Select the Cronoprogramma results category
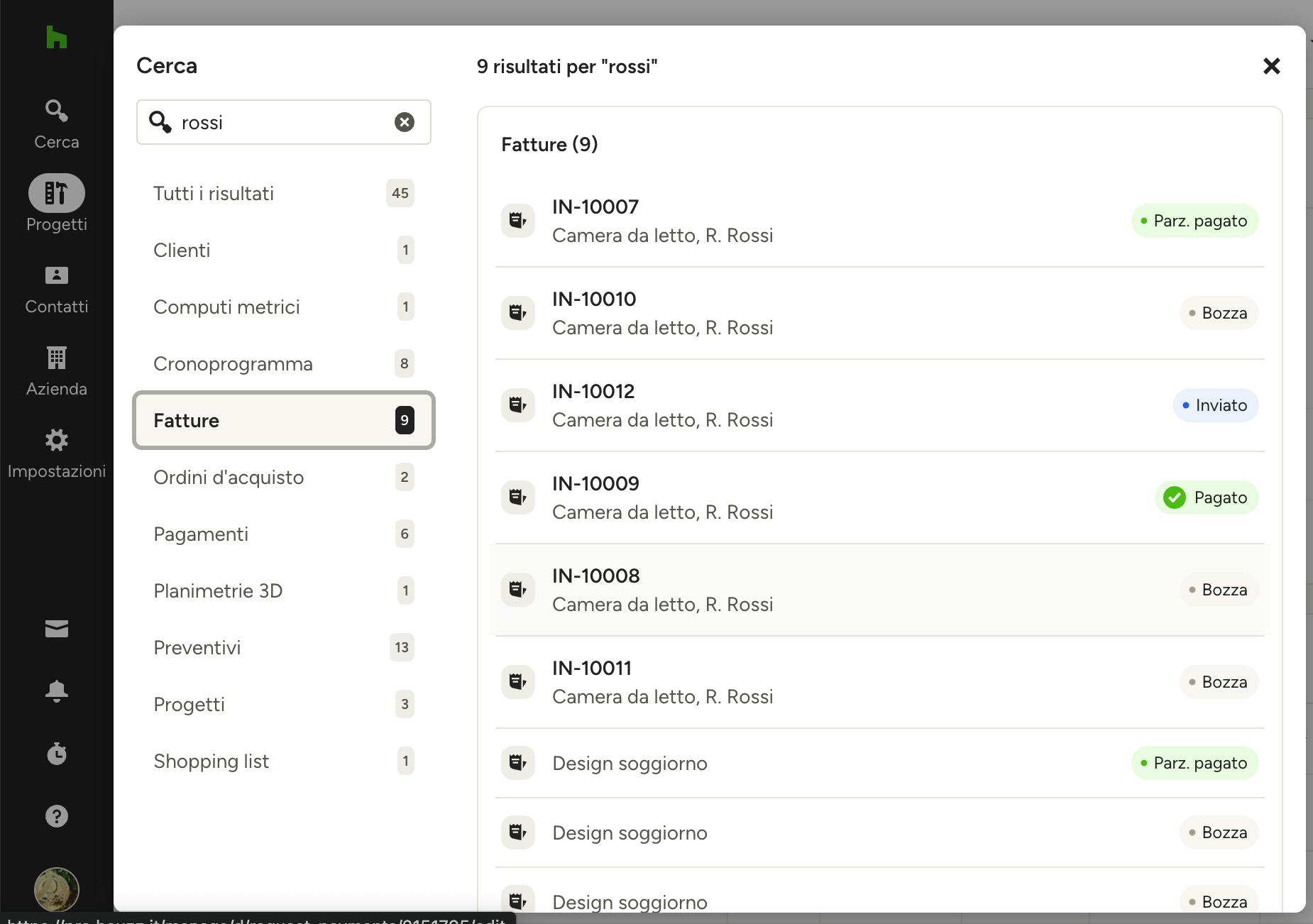 [284, 363]
